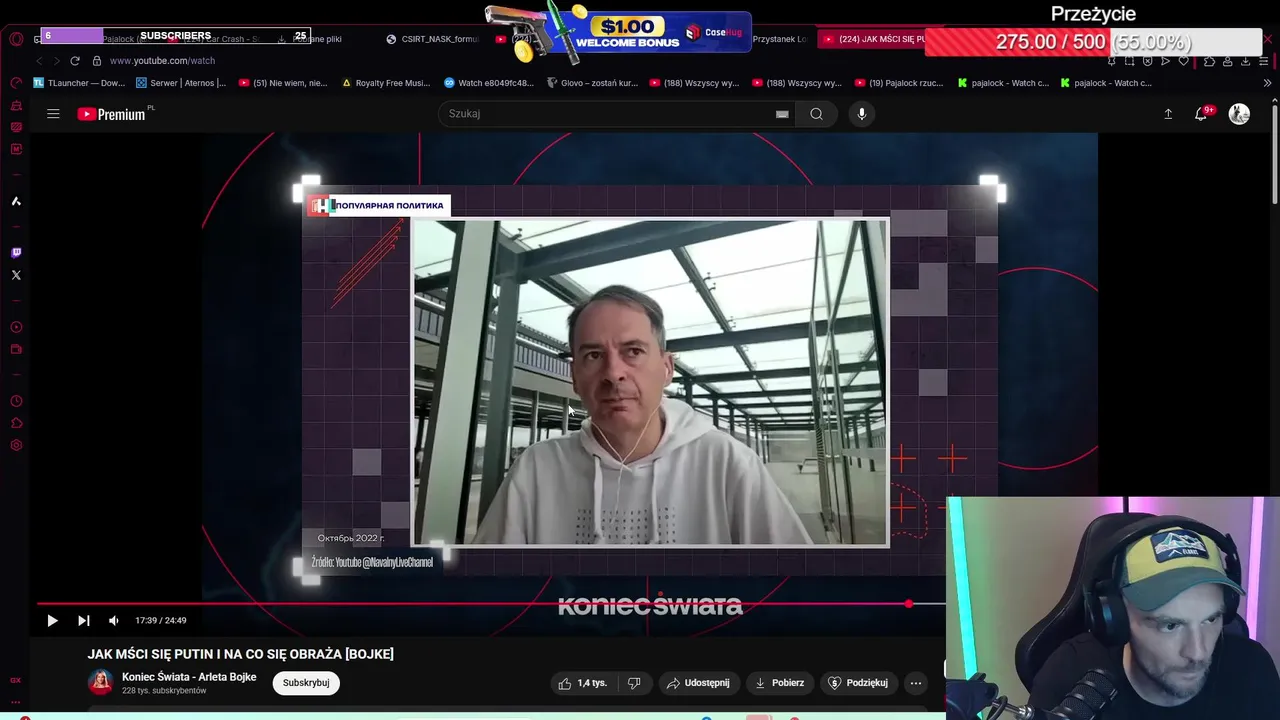The width and height of the screenshot is (1280, 720).
Task: Open the YouTube account avatar menu
Action: tap(1239, 114)
